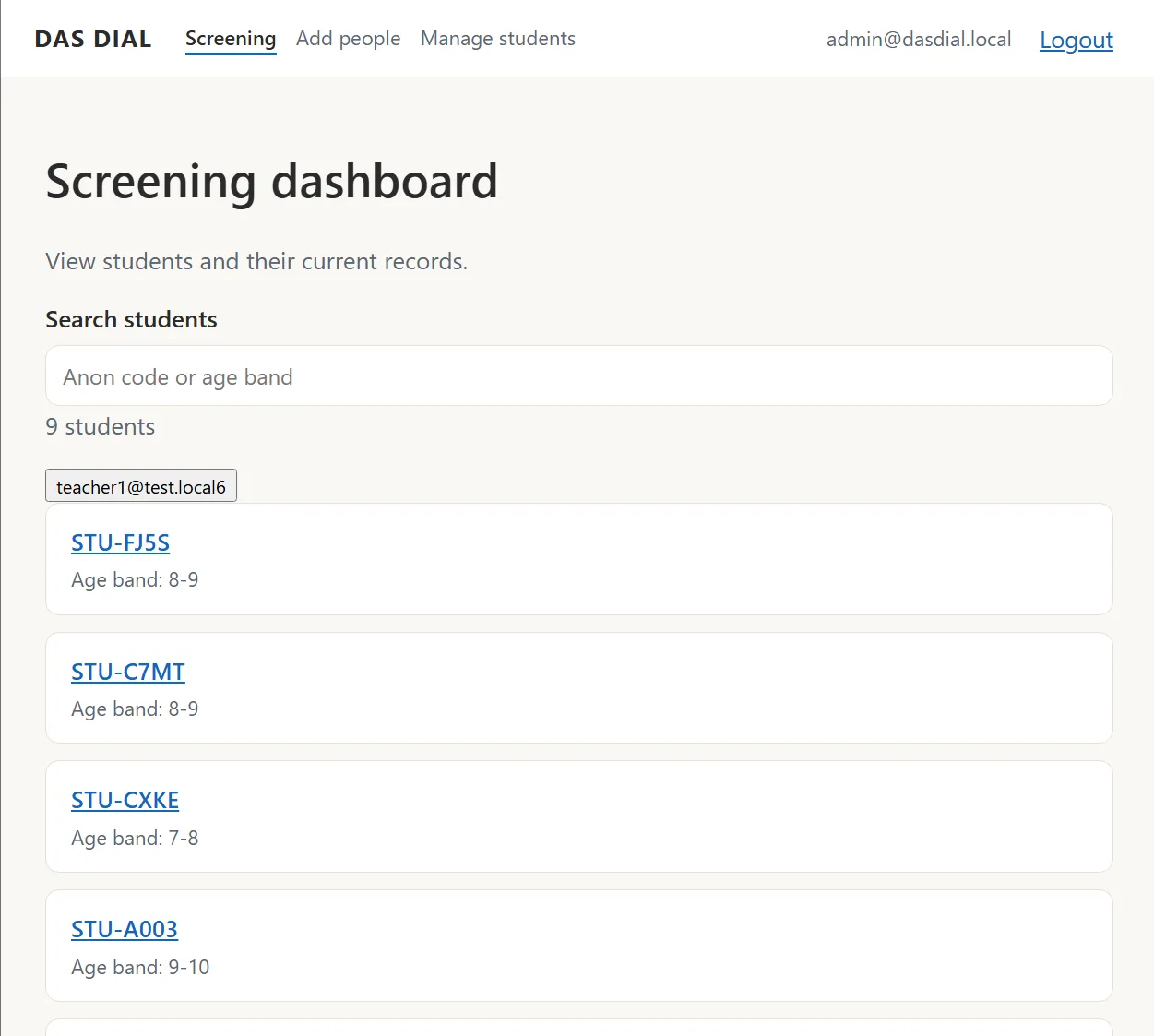The width and height of the screenshot is (1154, 1036).
Task: Go to Manage students
Action: click(x=498, y=39)
